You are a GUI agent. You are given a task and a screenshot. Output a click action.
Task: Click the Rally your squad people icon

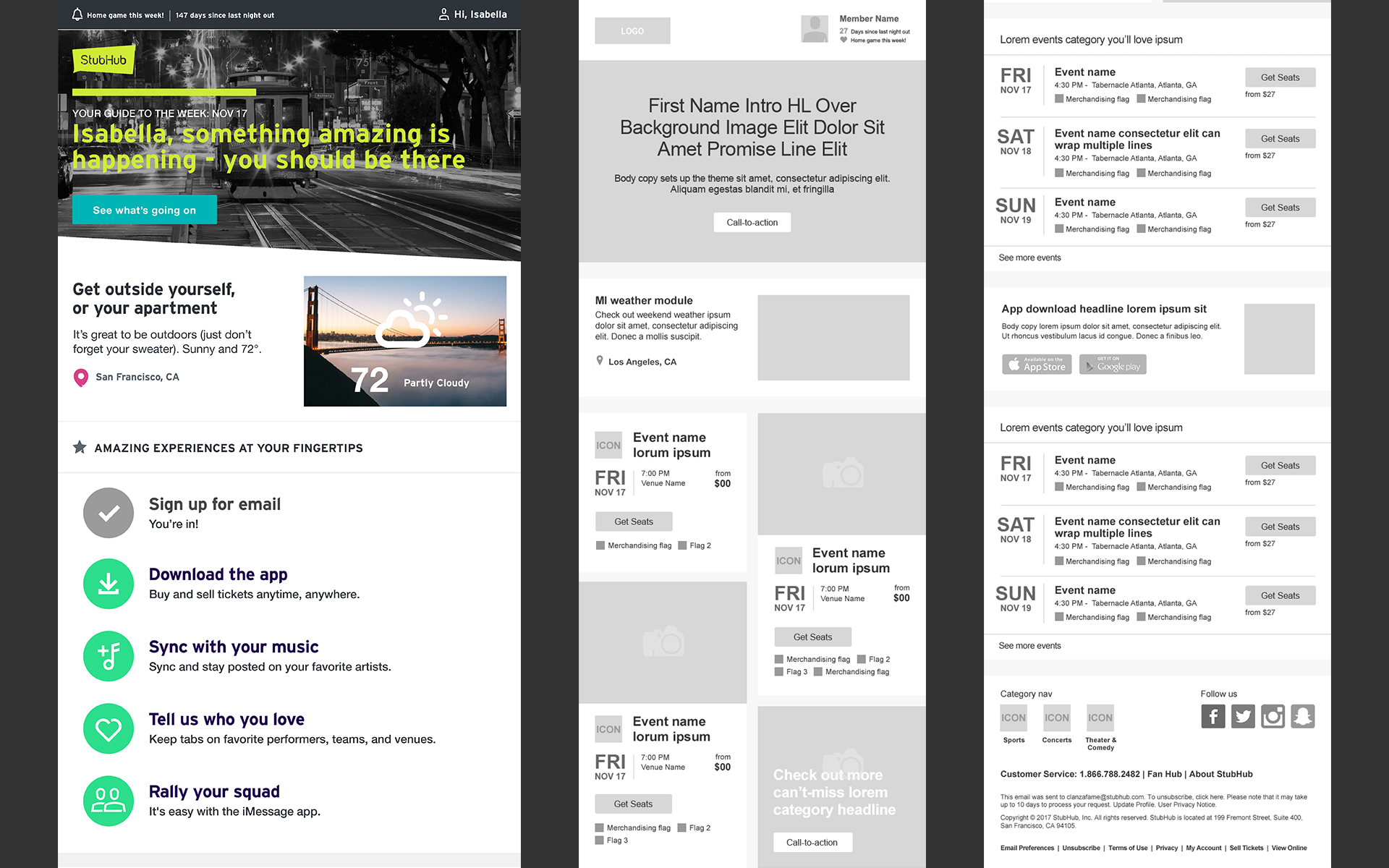109,801
